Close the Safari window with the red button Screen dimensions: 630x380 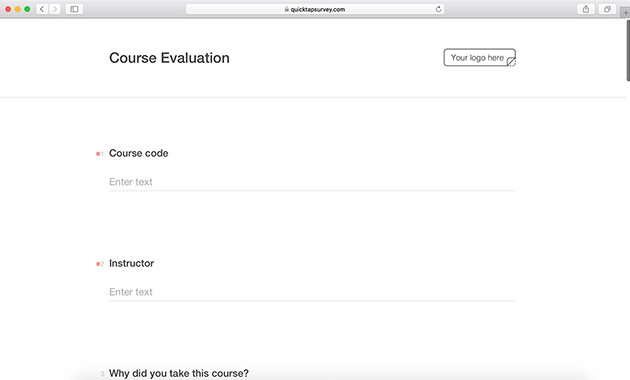point(8,9)
